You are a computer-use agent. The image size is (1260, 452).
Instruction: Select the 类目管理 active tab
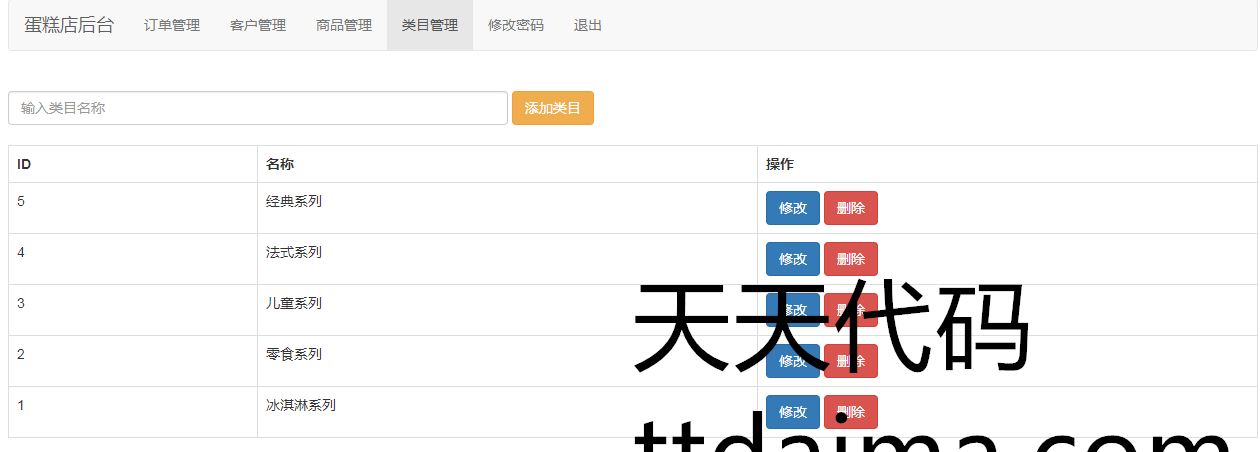[x=430, y=25]
